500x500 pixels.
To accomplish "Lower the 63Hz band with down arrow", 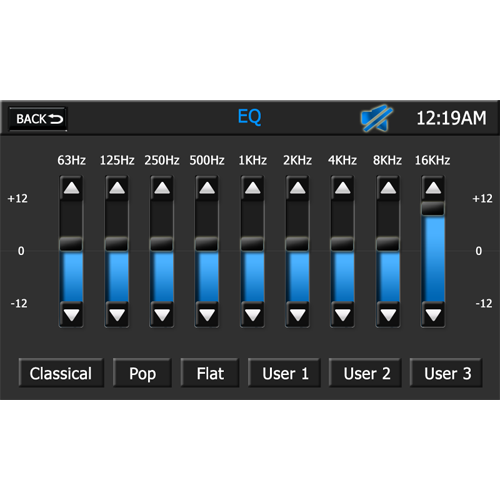I will tap(71, 314).
